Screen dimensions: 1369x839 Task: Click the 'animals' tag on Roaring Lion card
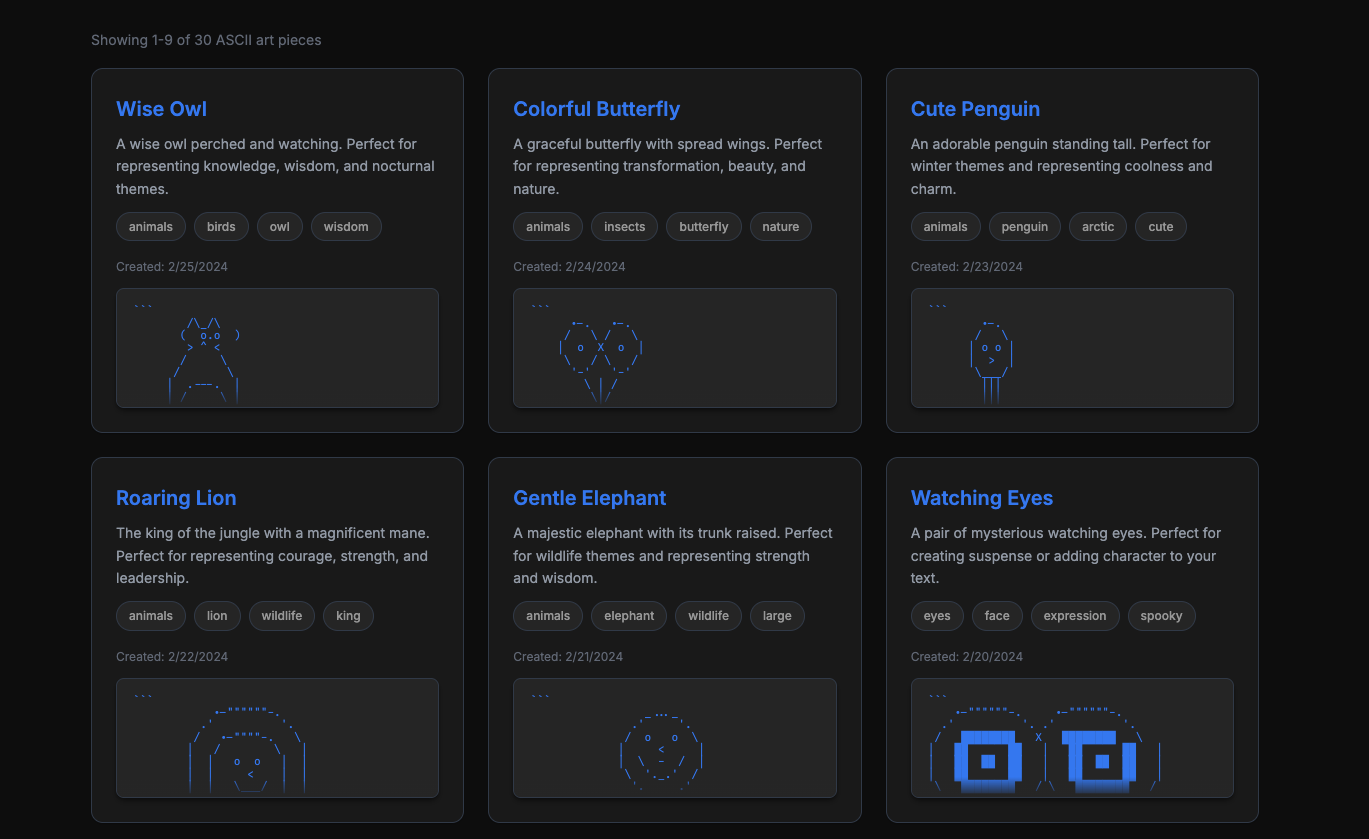tap(151, 616)
